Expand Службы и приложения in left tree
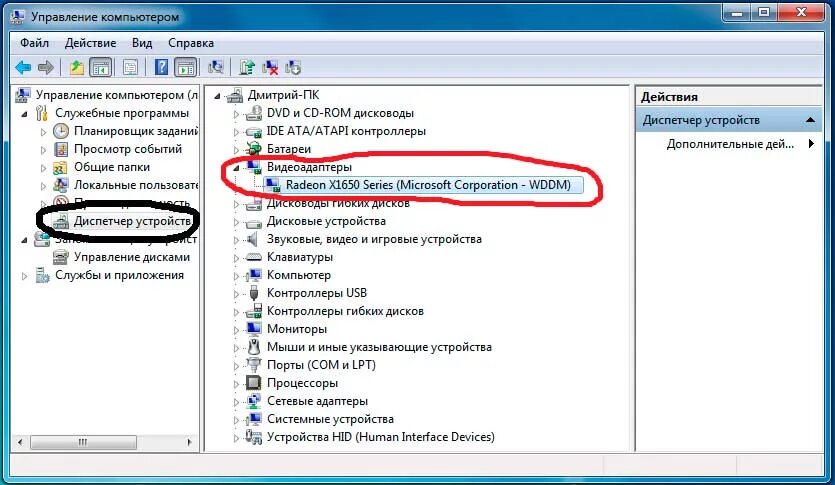835x485 pixels. 24,276
